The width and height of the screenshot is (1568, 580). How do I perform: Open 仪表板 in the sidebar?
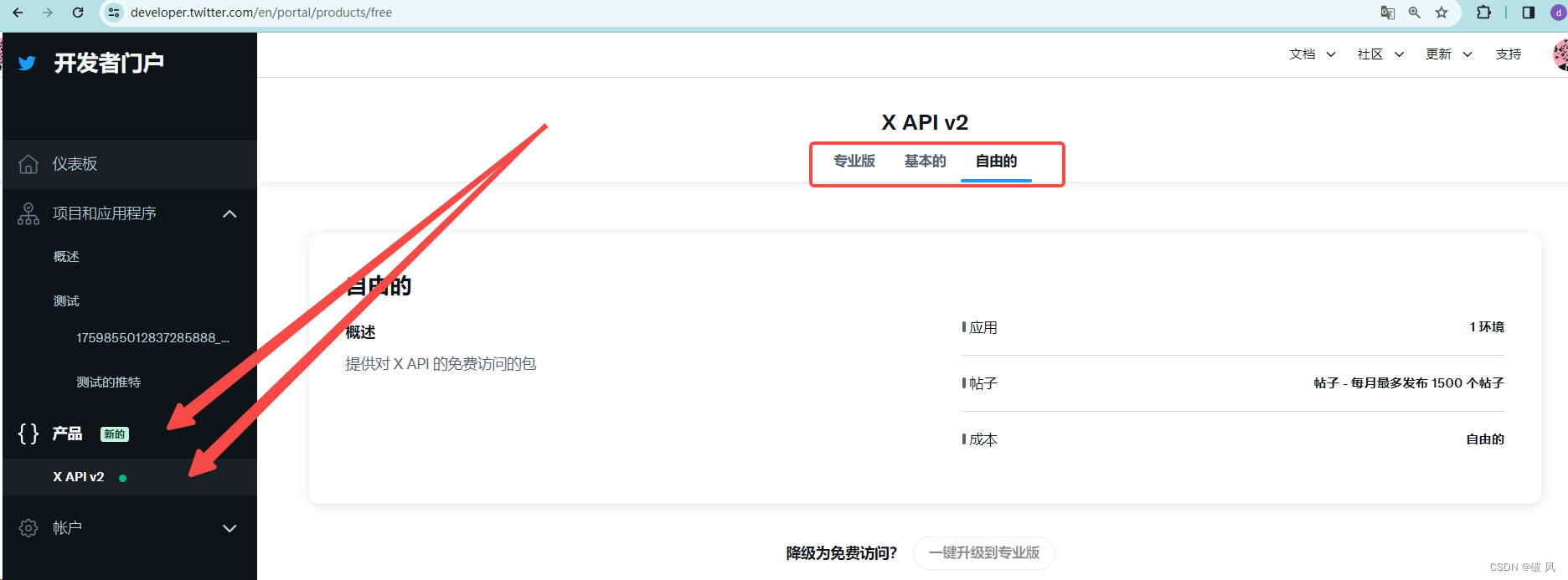(x=130, y=164)
